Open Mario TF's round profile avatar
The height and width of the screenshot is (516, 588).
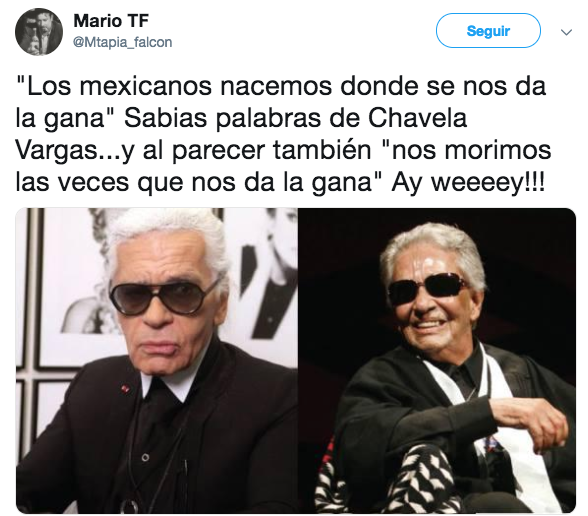point(39,32)
